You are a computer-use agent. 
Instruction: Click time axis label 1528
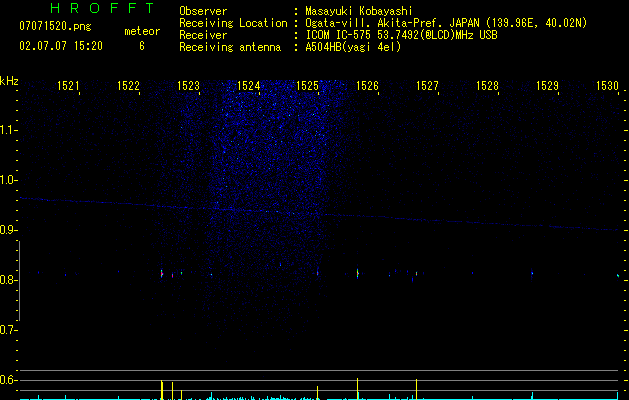(x=487, y=86)
